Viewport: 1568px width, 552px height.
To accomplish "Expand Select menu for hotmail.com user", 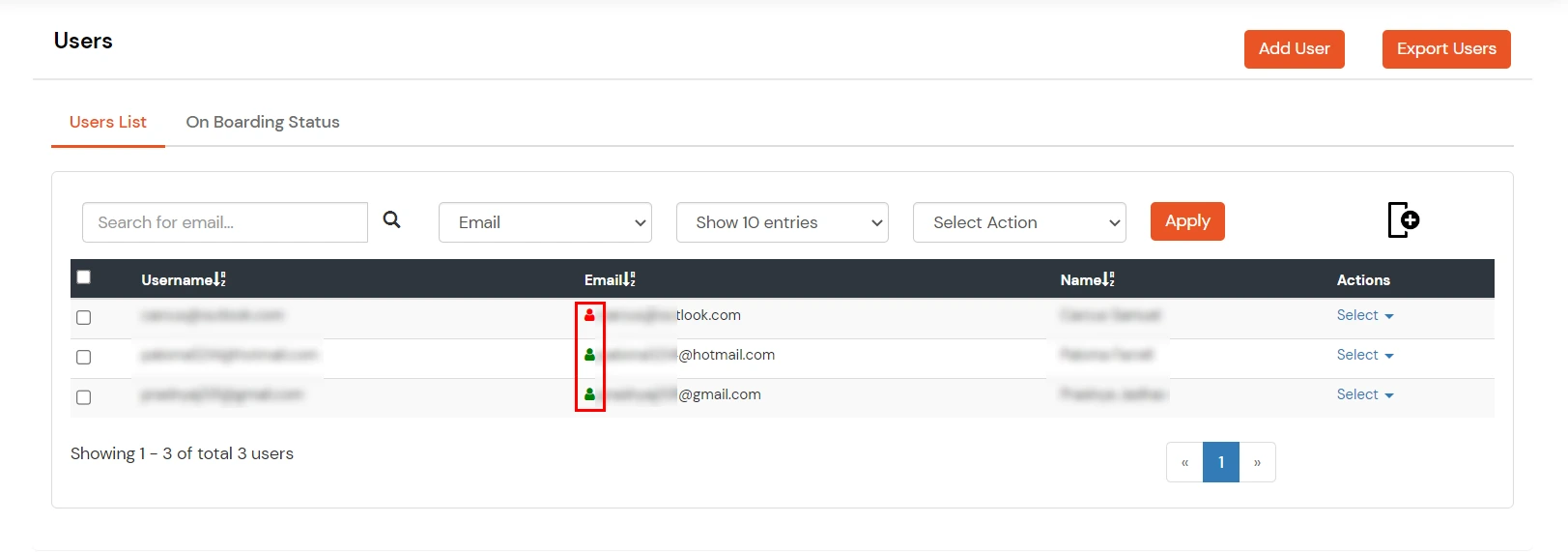I will 1365,355.
